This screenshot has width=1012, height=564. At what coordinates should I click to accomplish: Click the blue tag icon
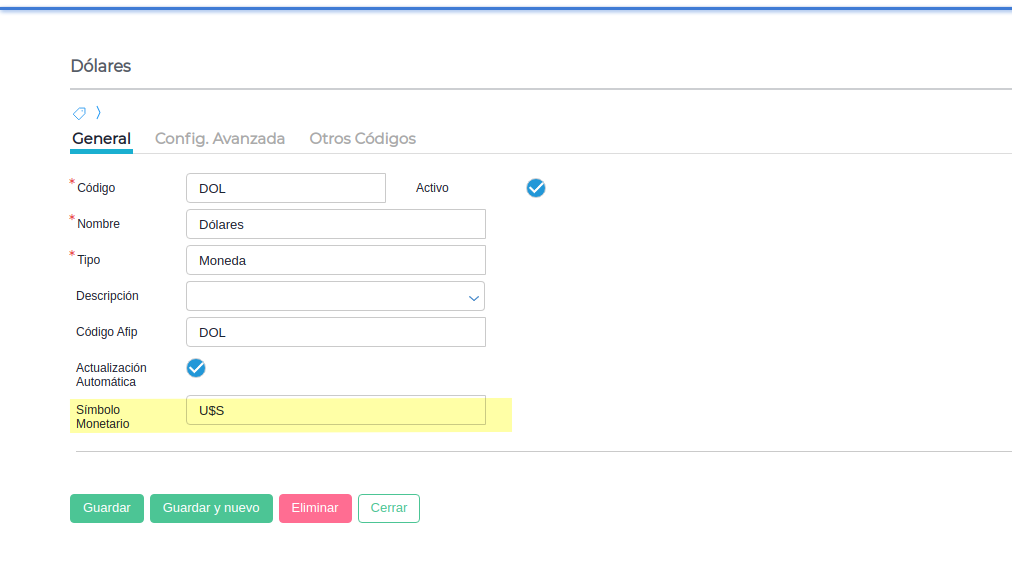coord(79,113)
